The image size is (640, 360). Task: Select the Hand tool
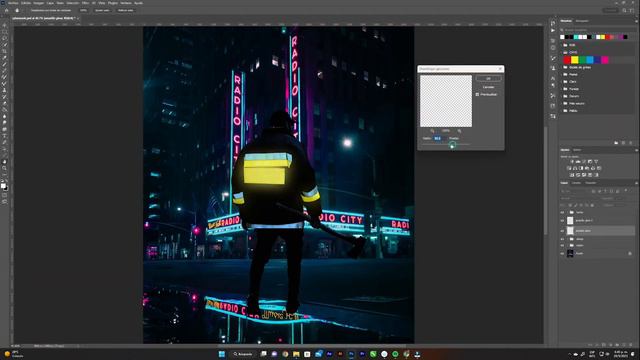(4, 162)
